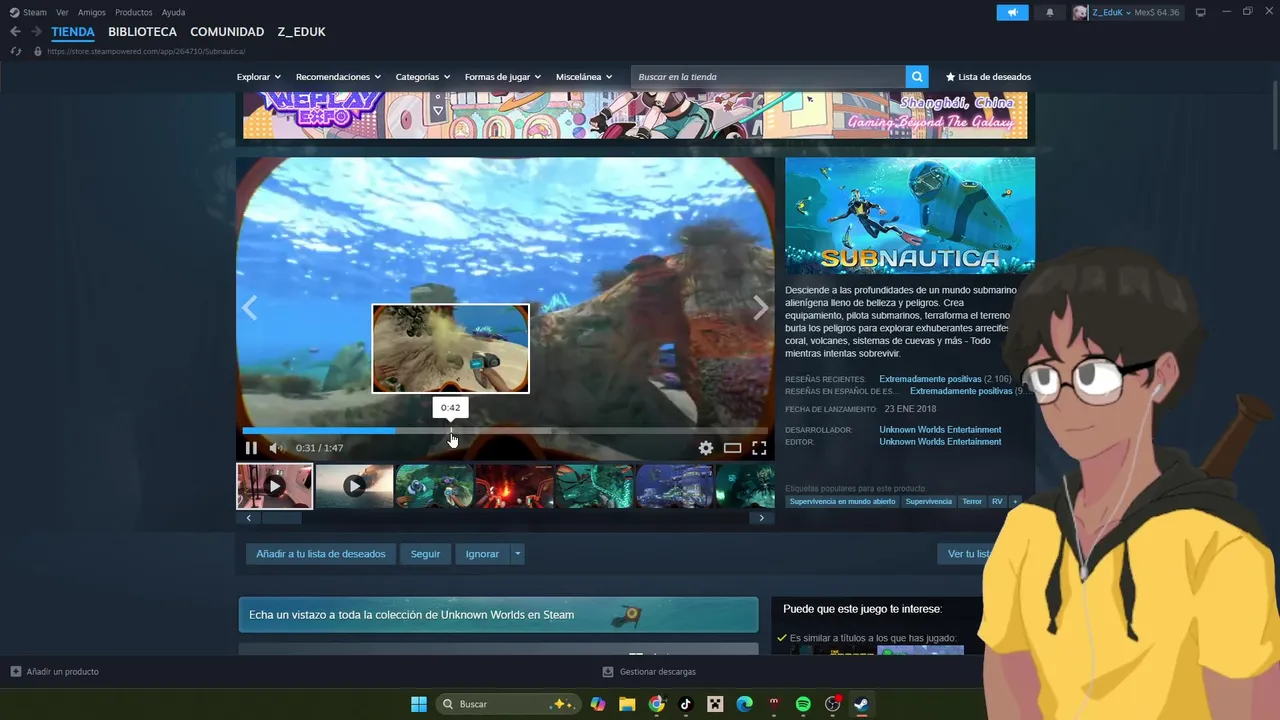Select the third screenshot thumbnail with Seamoth
The height and width of the screenshot is (720, 1280).
point(434,486)
